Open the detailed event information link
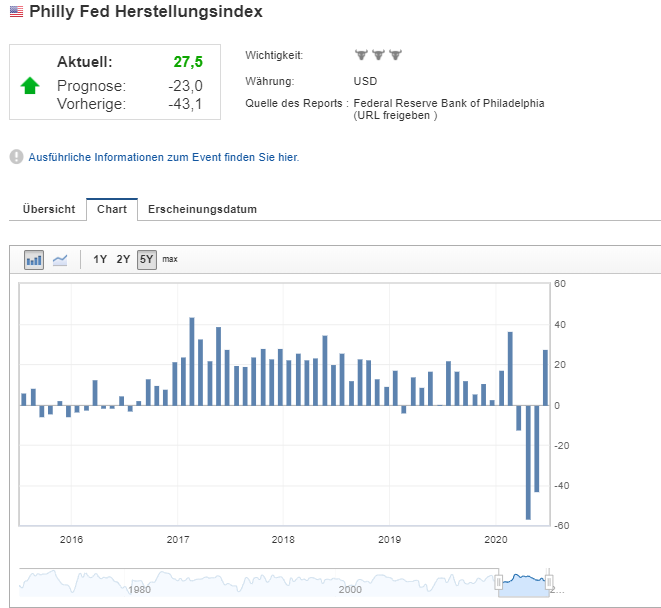This screenshot has width=661, height=608. point(164,157)
